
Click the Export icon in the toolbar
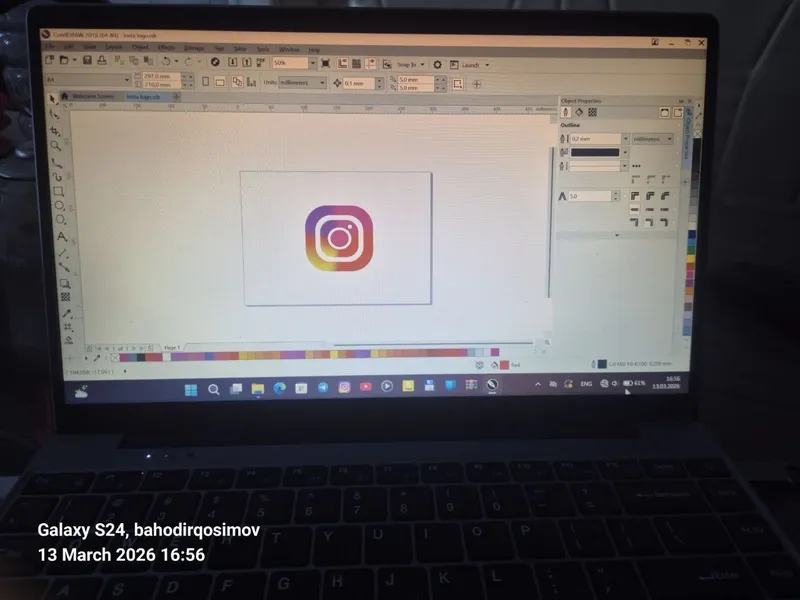(247, 62)
